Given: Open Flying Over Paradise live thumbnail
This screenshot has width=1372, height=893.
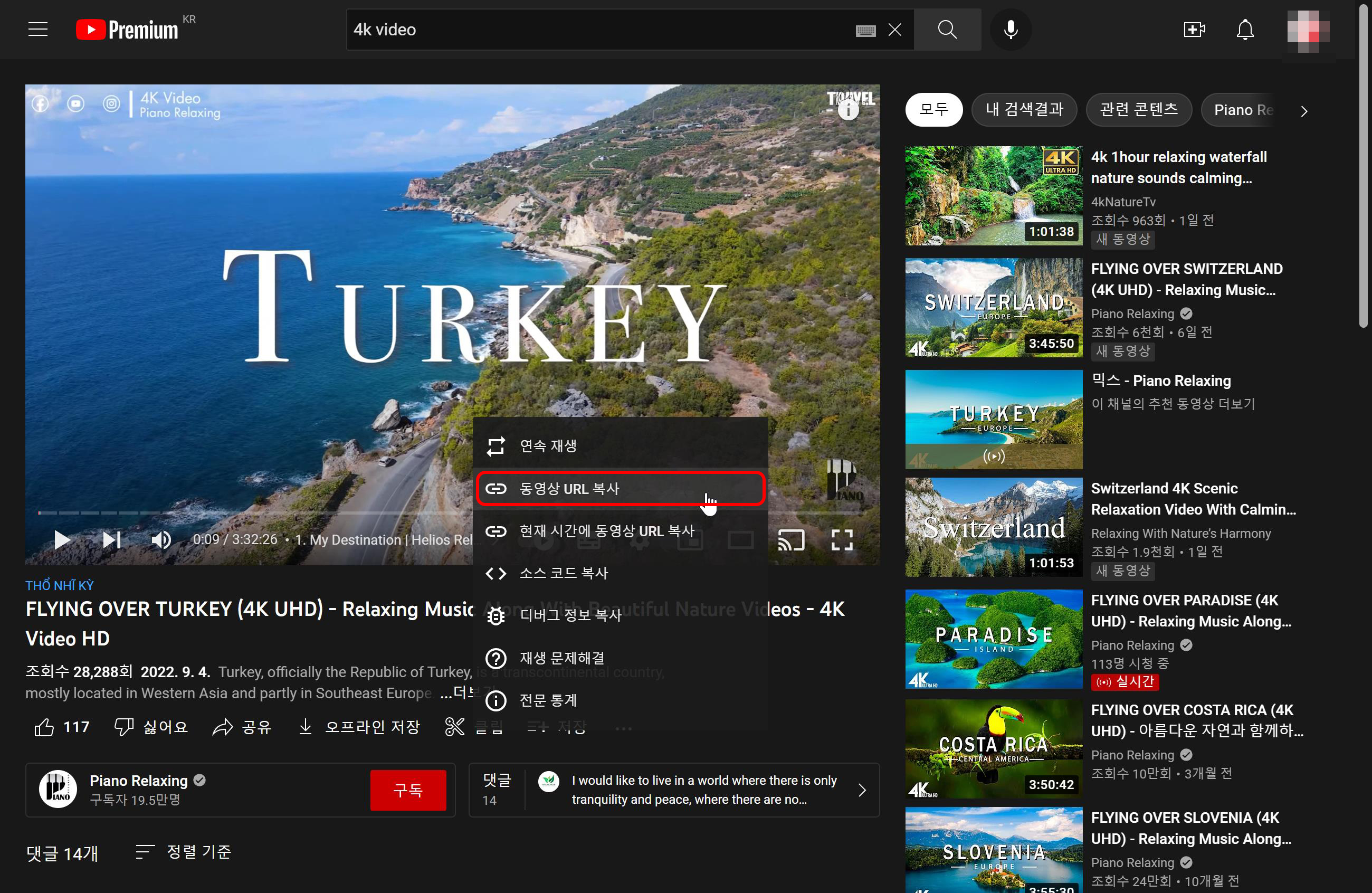Looking at the screenshot, I should point(994,639).
